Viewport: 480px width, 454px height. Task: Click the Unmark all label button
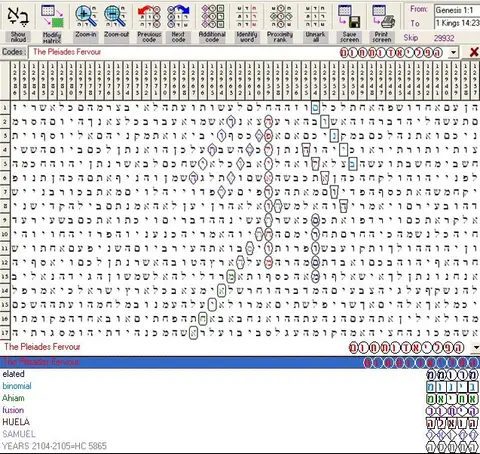315,37
